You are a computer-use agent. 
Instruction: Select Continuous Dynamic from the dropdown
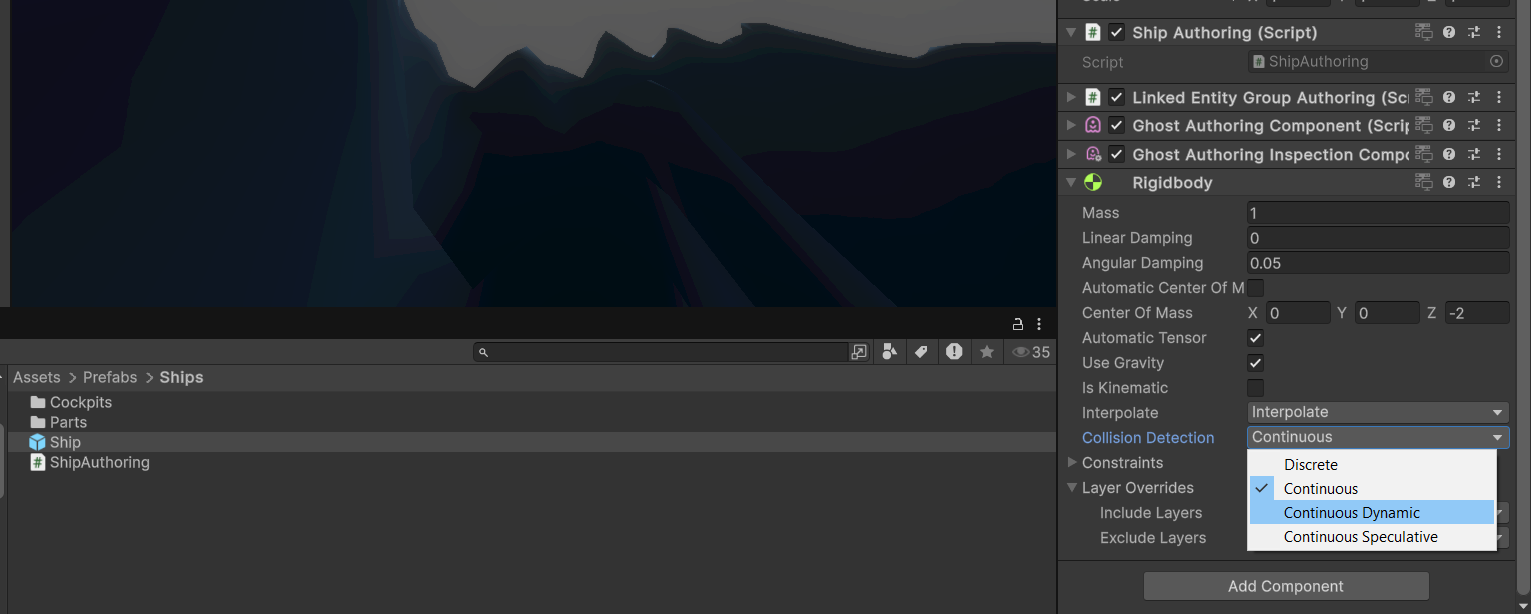coord(1351,512)
